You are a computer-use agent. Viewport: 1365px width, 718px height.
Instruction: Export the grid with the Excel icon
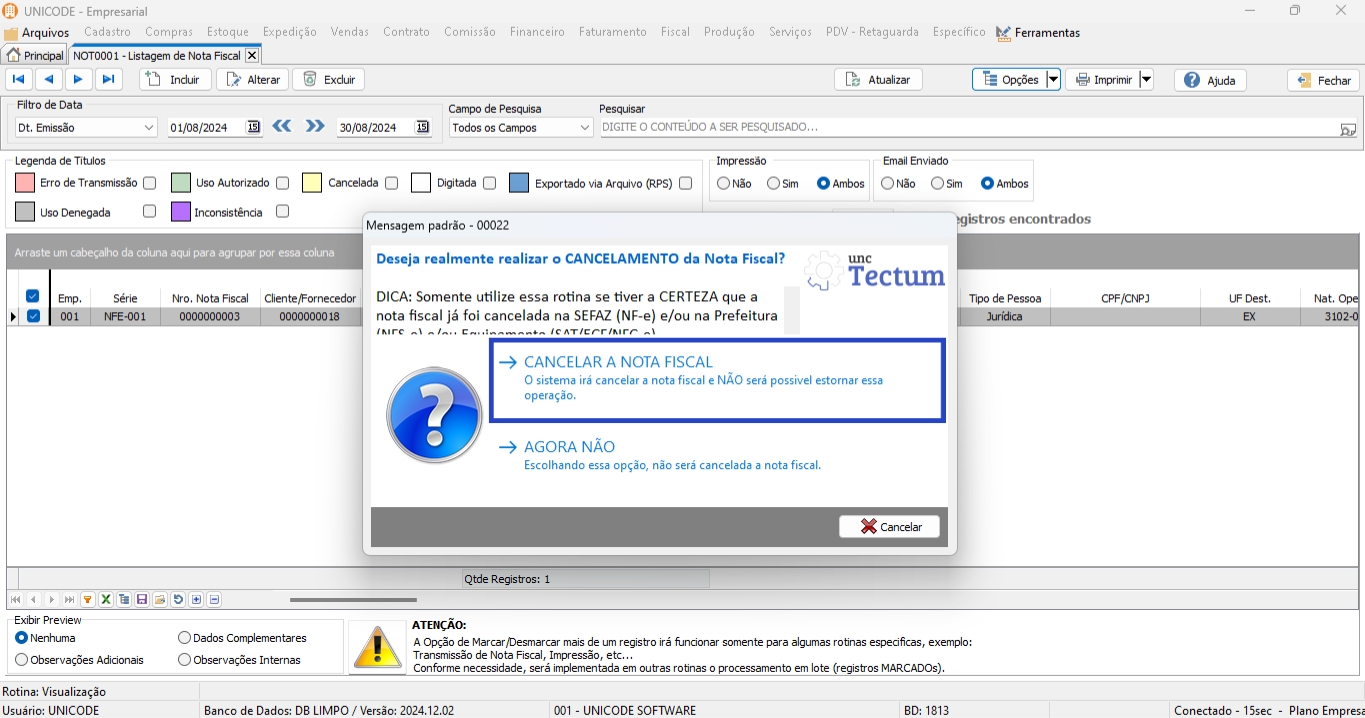[x=106, y=600]
